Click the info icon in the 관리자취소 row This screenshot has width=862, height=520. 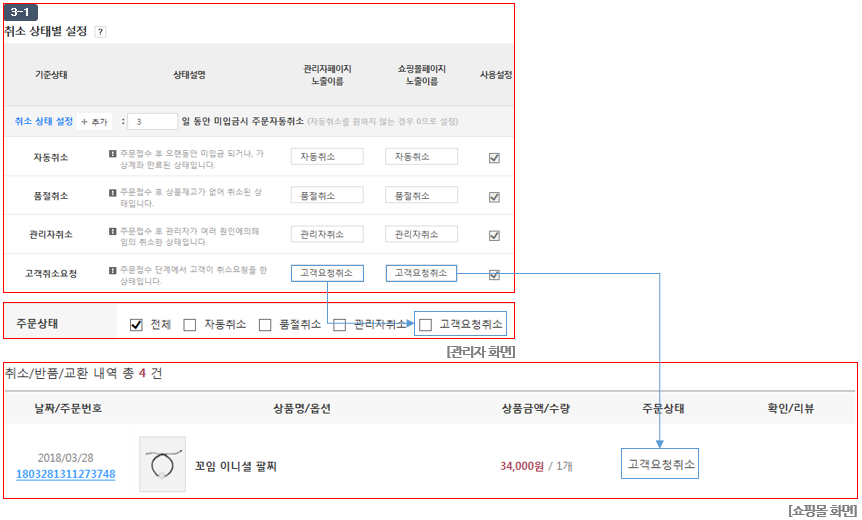112,231
